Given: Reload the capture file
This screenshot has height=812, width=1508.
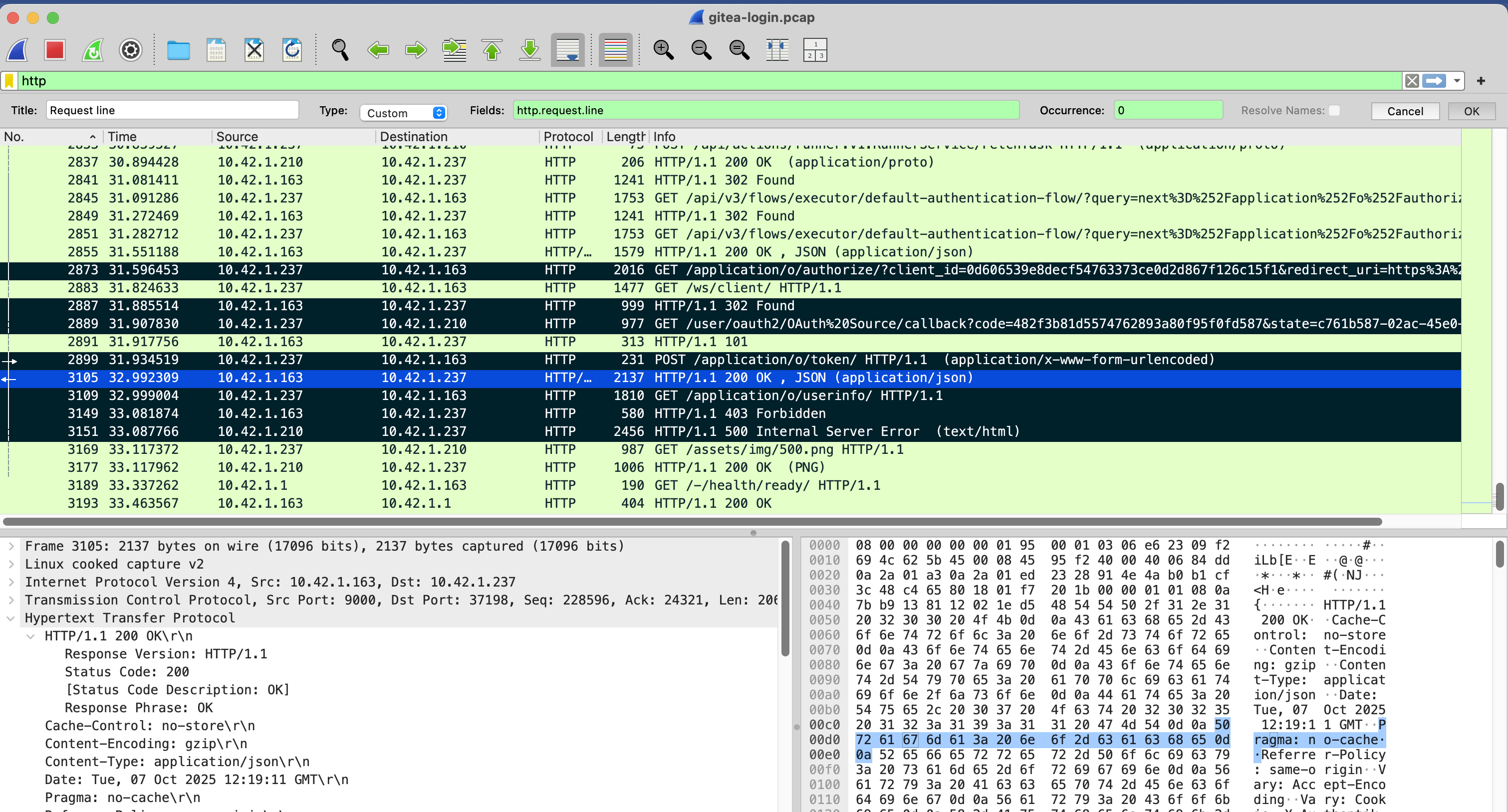Looking at the screenshot, I should click(x=291, y=50).
